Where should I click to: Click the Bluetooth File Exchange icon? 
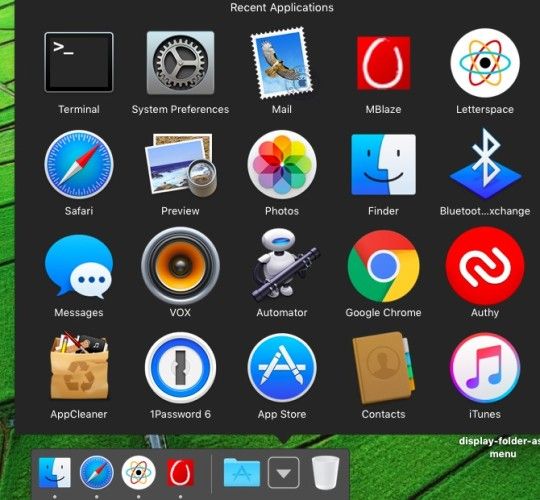pos(485,164)
